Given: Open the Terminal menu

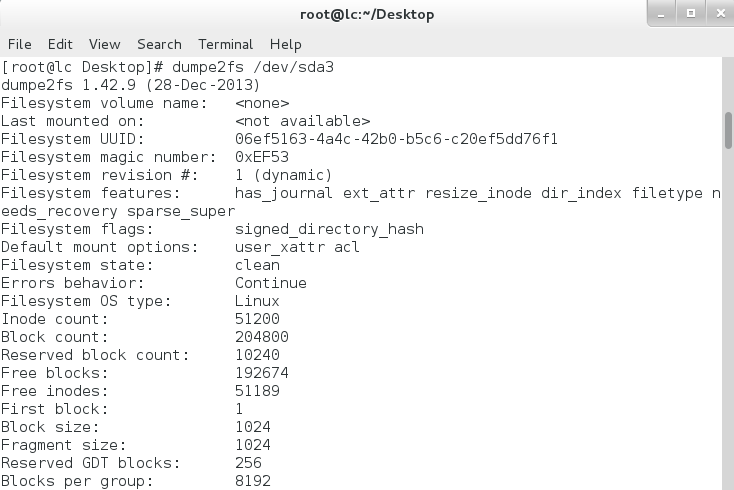Looking at the screenshot, I should (225, 44).
